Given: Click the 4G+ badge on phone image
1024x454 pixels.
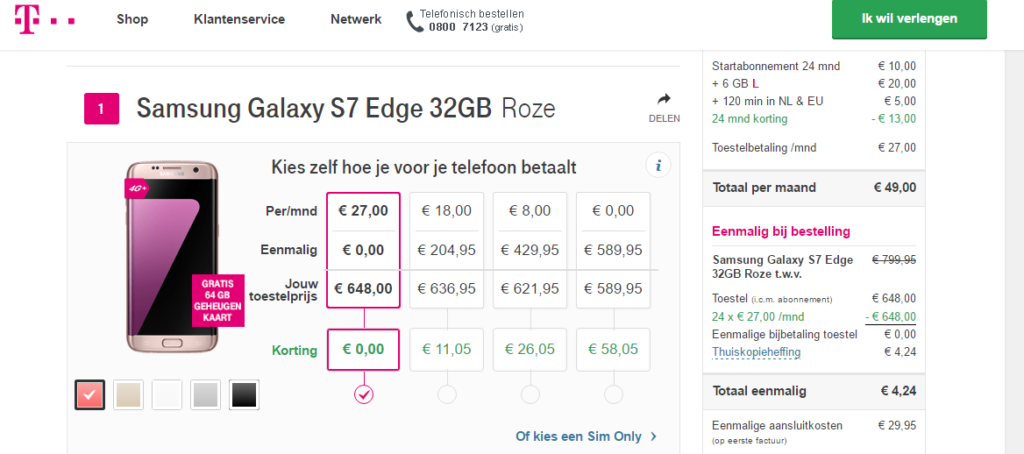Looking at the screenshot, I should coord(138,187).
